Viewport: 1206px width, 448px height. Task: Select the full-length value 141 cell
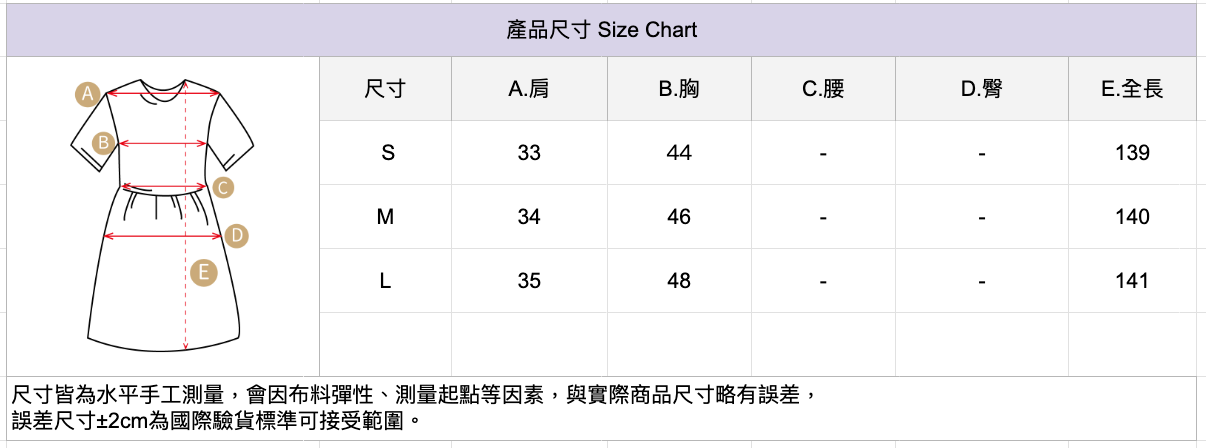1132,281
